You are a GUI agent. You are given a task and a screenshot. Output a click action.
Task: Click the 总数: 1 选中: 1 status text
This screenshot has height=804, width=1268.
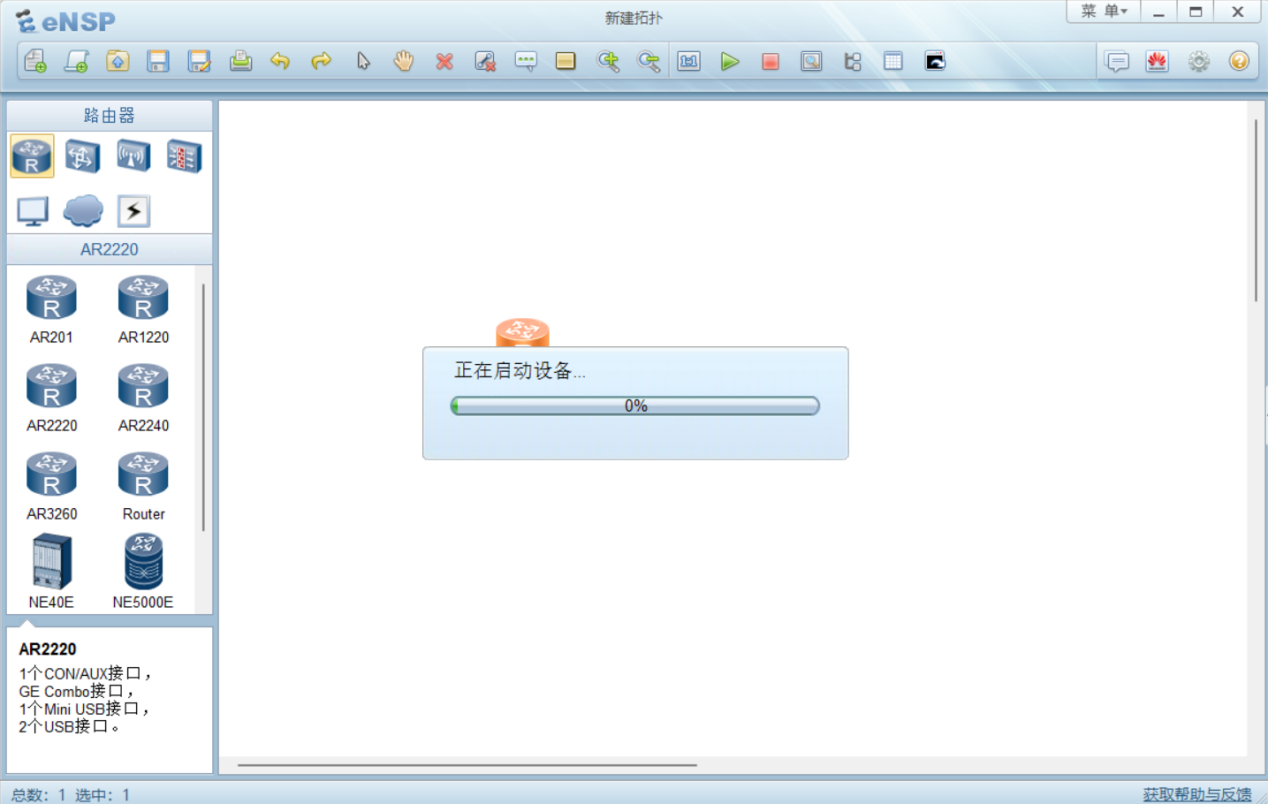71,795
